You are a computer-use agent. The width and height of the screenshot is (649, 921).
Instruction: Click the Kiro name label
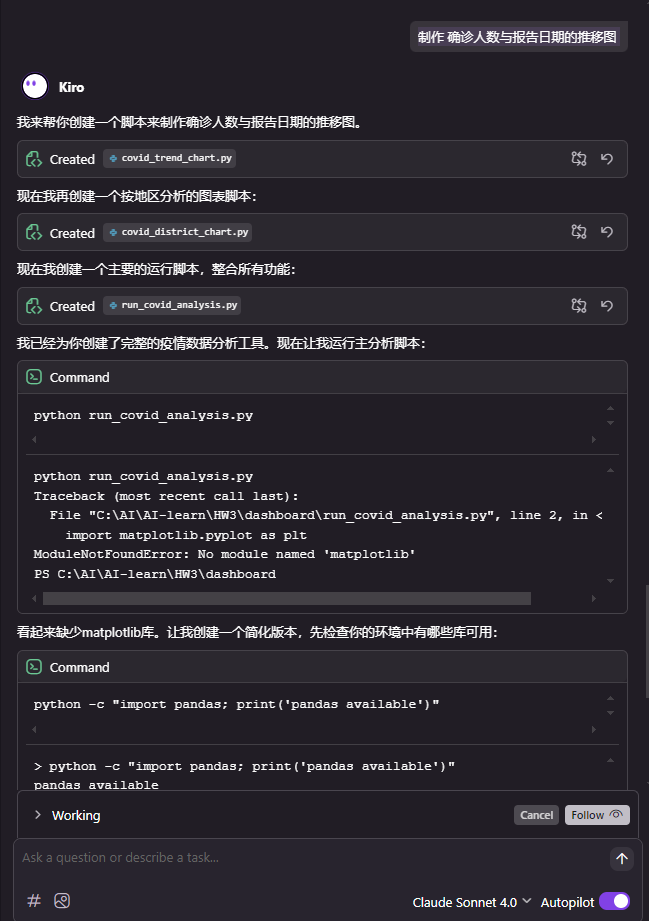[x=72, y=87]
